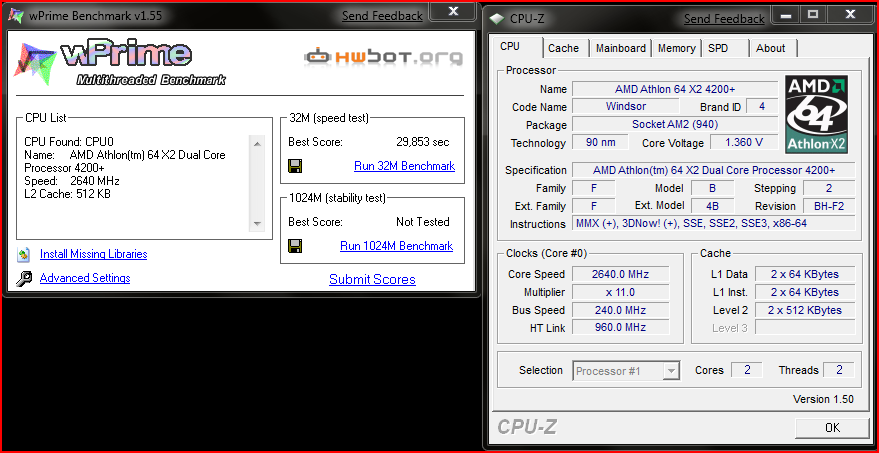879x453 pixels.
Task: Open the Memory tab
Action: pos(677,48)
